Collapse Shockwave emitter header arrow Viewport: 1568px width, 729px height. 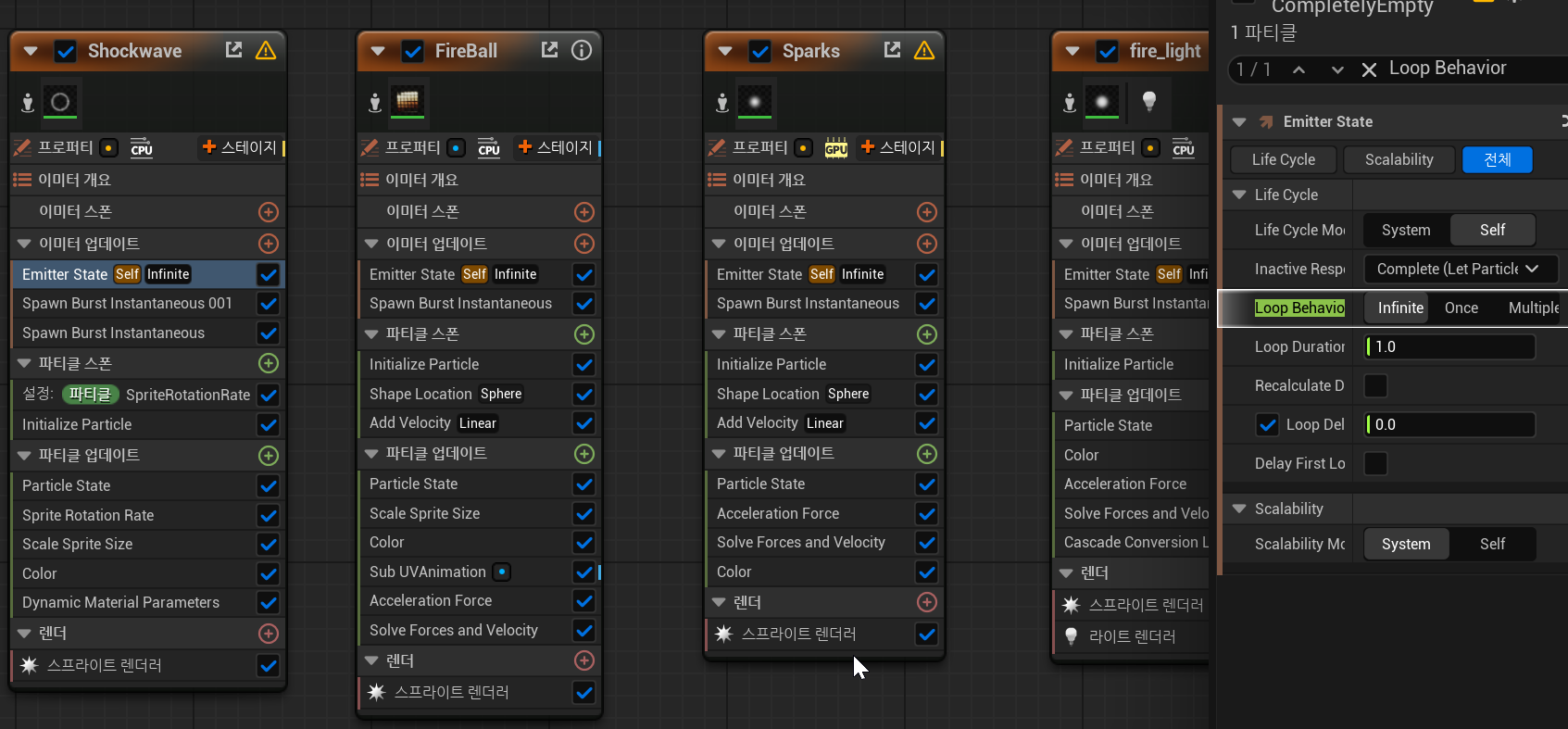(x=31, y=51)
